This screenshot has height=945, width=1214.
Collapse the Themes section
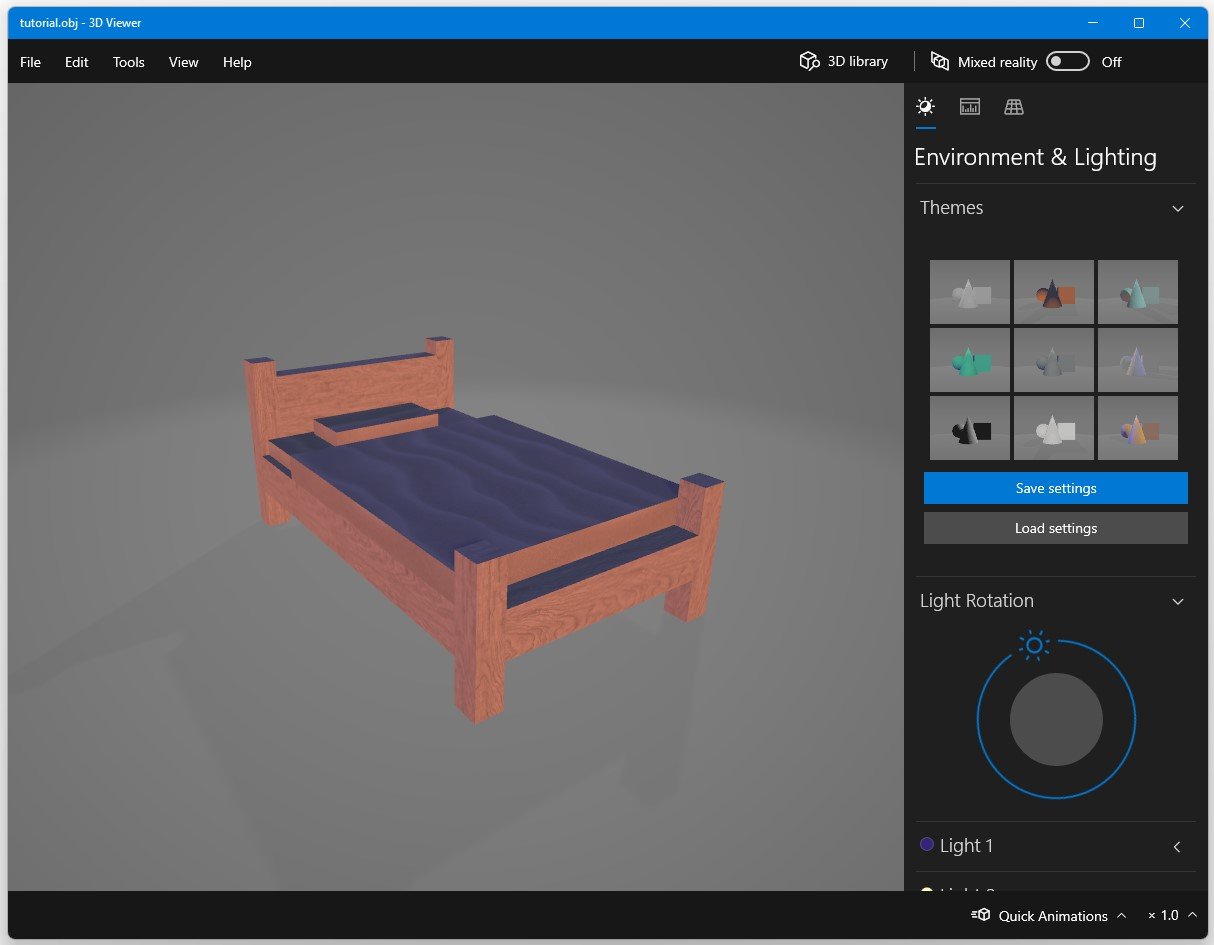(x=1177, y=208)
